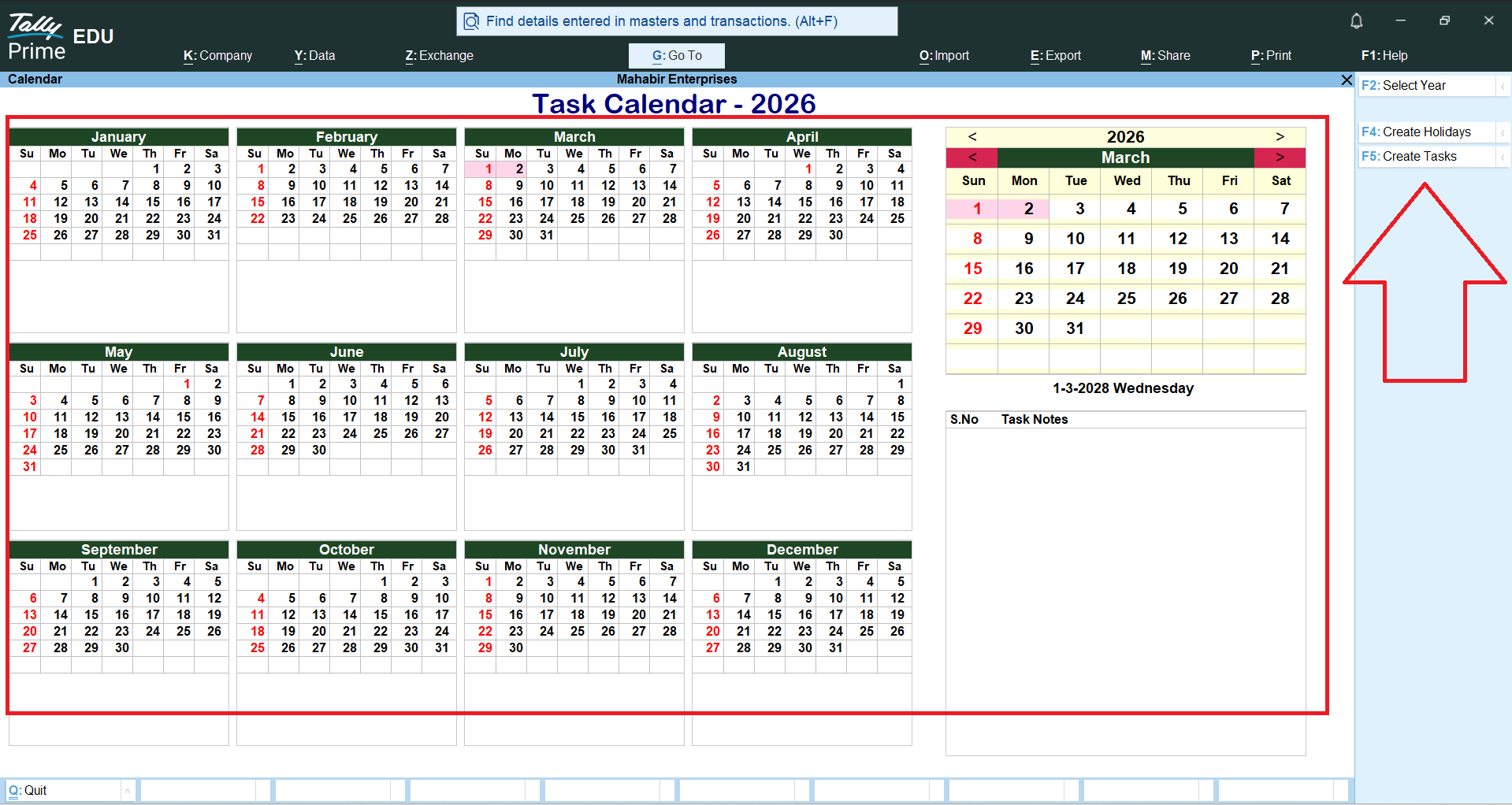
Task: Click F5: Create Tasks button
Action: click(1427, 157)
